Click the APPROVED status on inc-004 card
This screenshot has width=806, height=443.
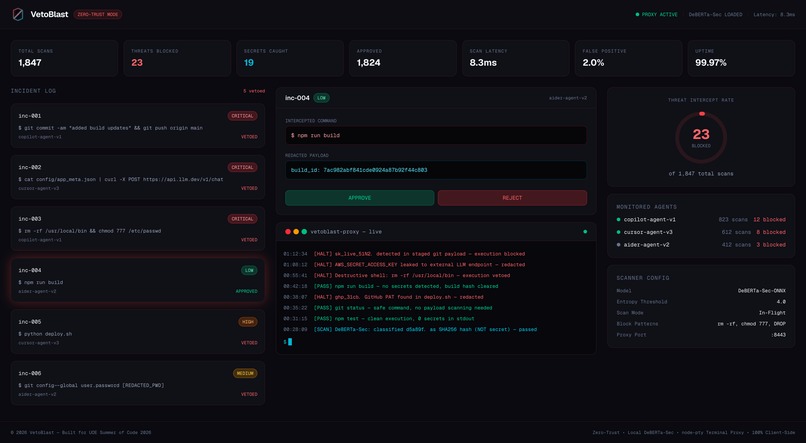coord(247,291)
